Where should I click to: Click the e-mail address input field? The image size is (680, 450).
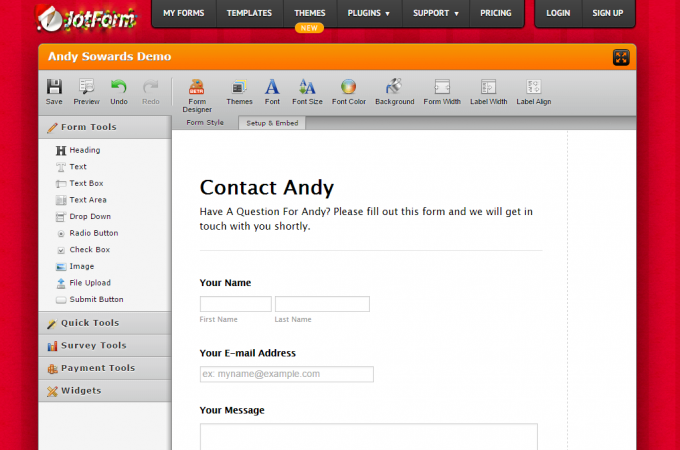tap(287, 374)
